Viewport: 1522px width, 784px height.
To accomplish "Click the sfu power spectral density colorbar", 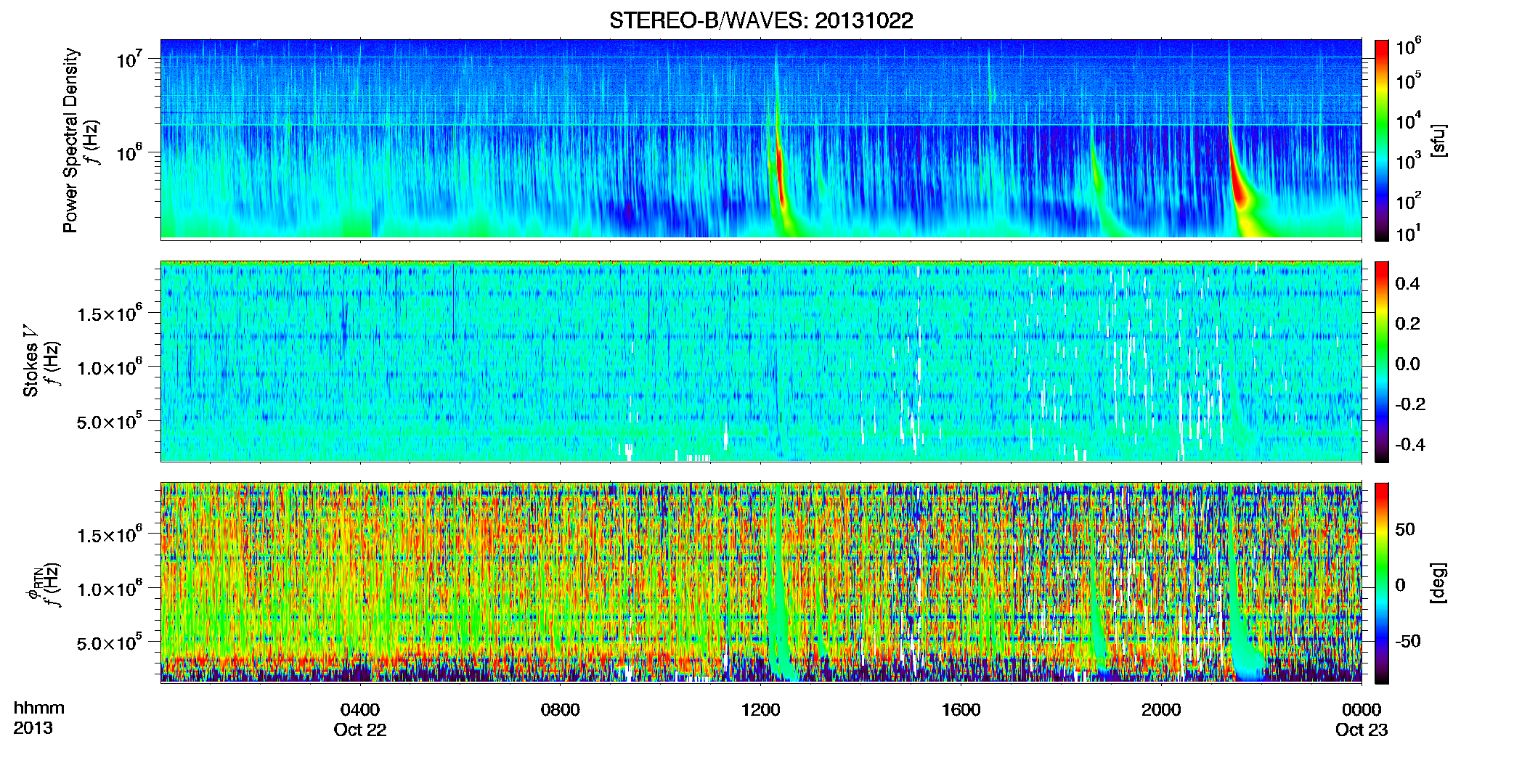I will (1382, 140).
